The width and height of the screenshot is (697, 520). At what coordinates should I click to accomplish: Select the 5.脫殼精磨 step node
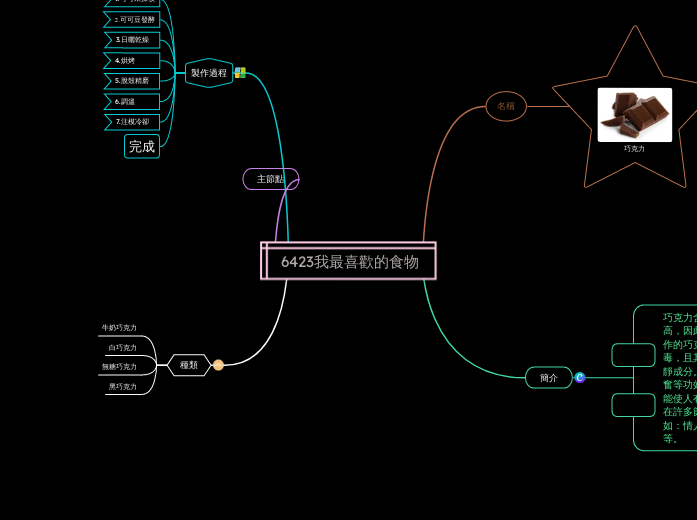132,81
